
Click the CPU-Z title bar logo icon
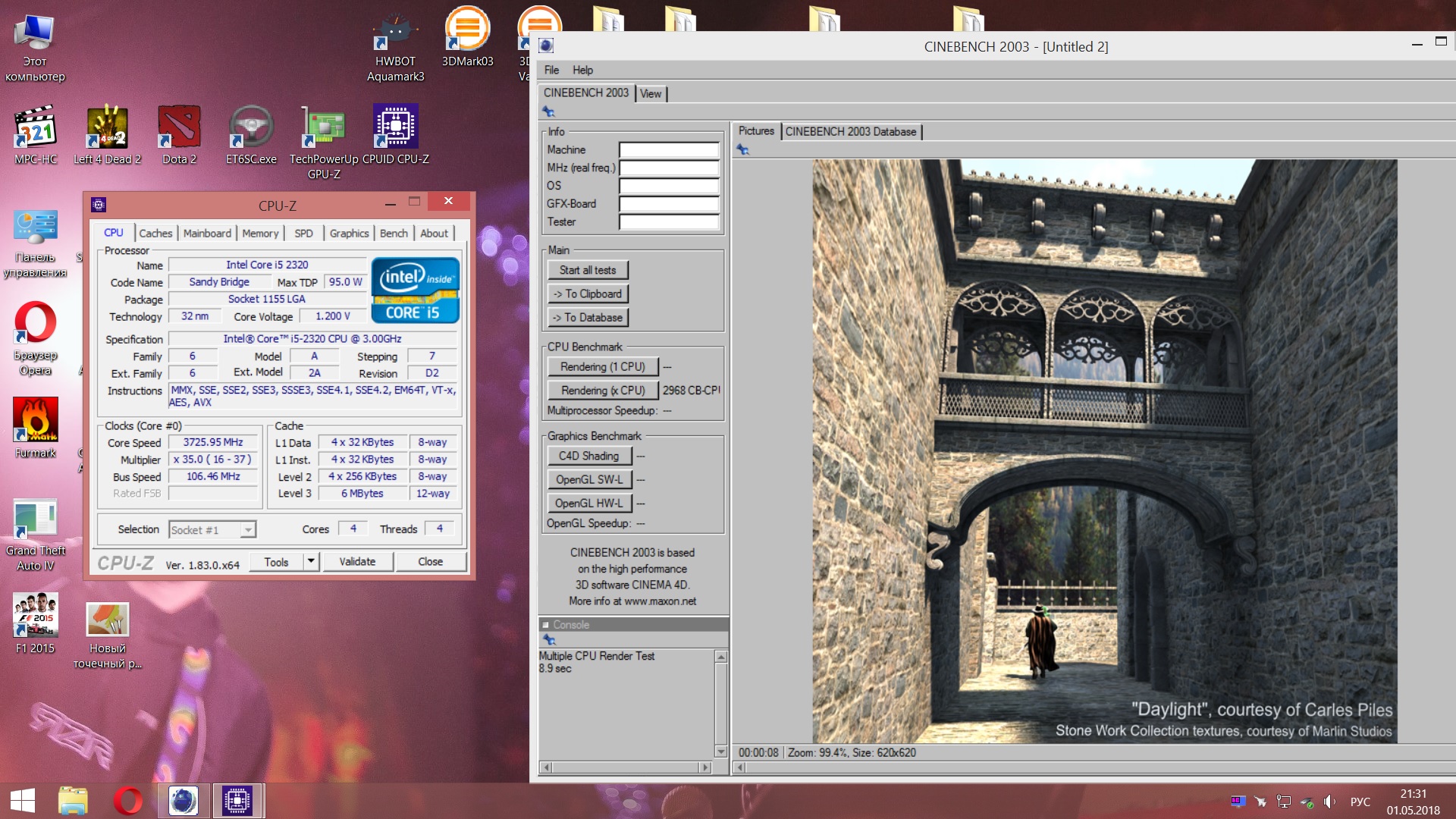point(99,205)
